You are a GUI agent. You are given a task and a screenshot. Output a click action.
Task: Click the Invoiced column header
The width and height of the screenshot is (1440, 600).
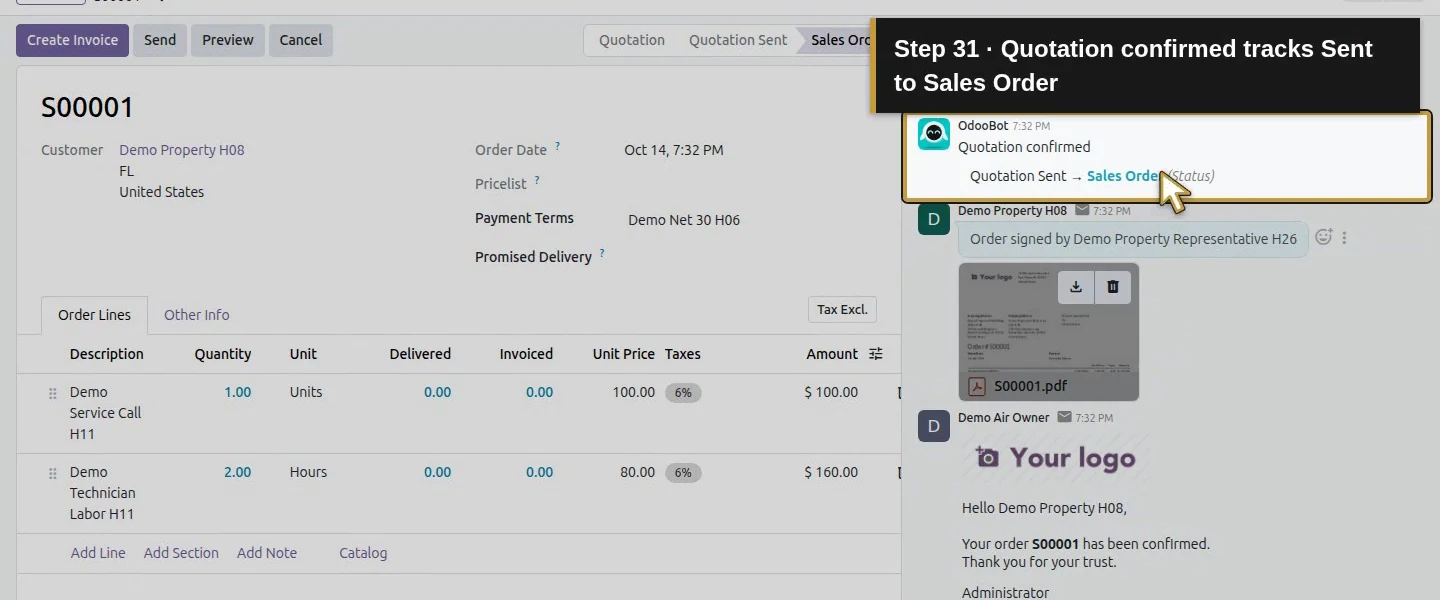coord(526,354)
